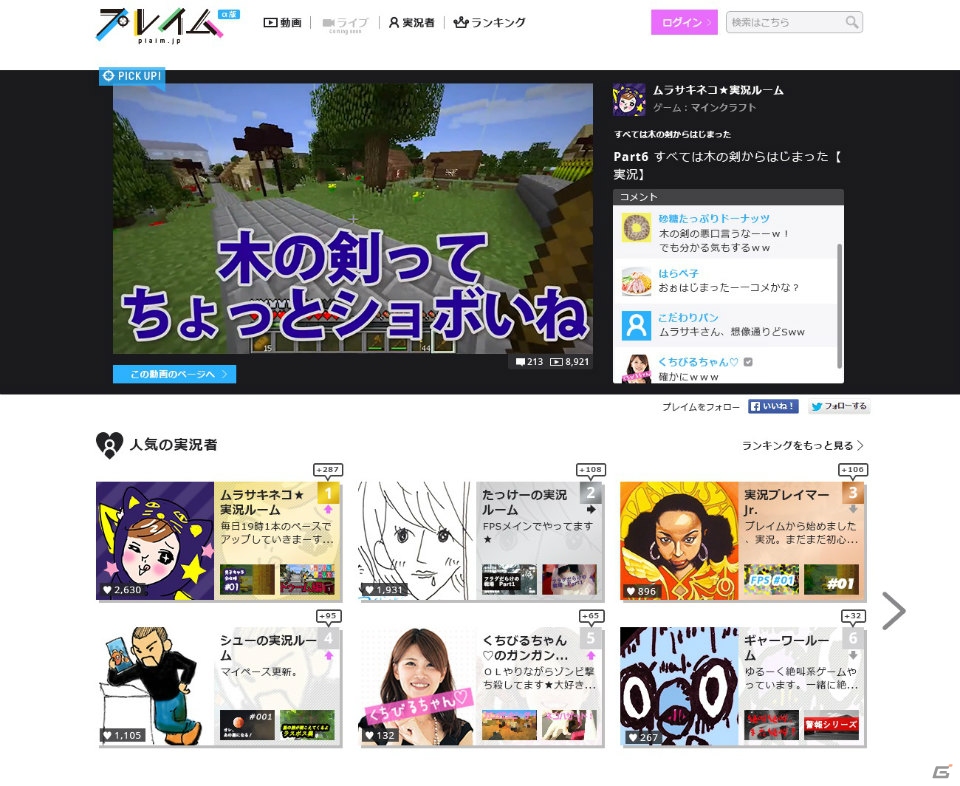This screenshot has height=786, width=960.
Task: Open commenter くちびるちゃん♡ name
Action: click(x=698, y=362)
